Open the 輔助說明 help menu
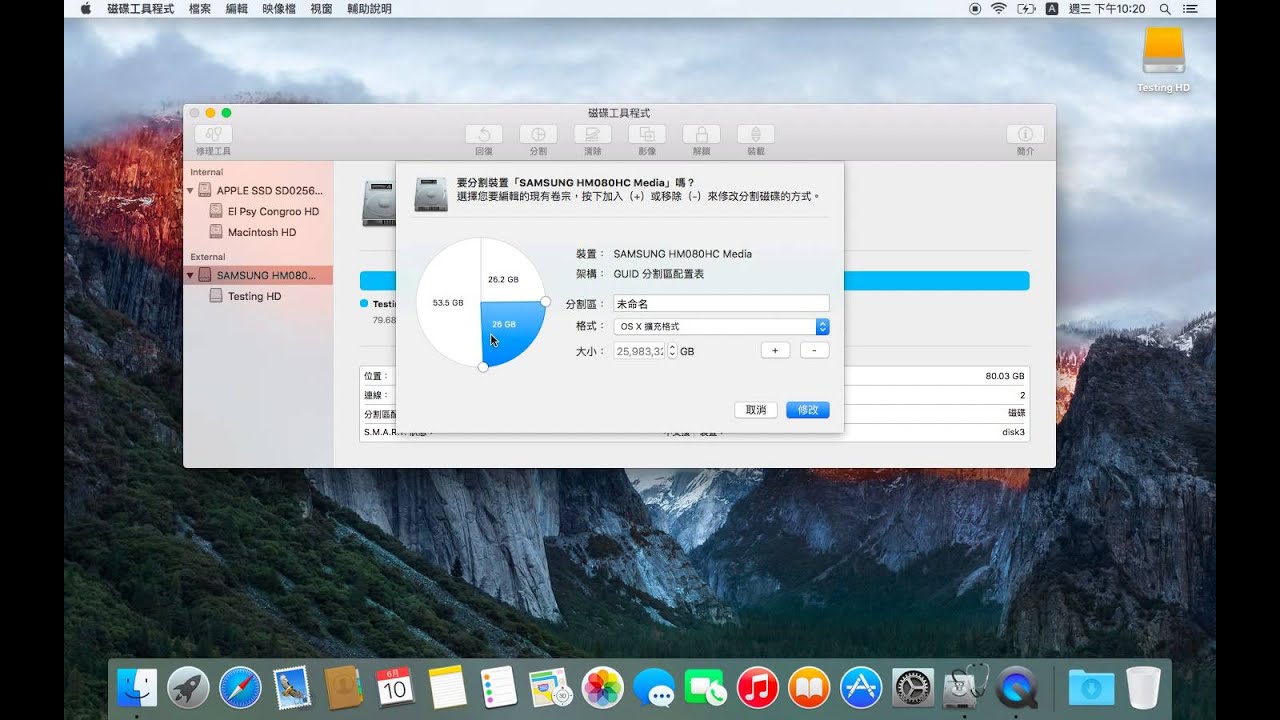Screen dimensions: 1280x720 pos(369,9)
